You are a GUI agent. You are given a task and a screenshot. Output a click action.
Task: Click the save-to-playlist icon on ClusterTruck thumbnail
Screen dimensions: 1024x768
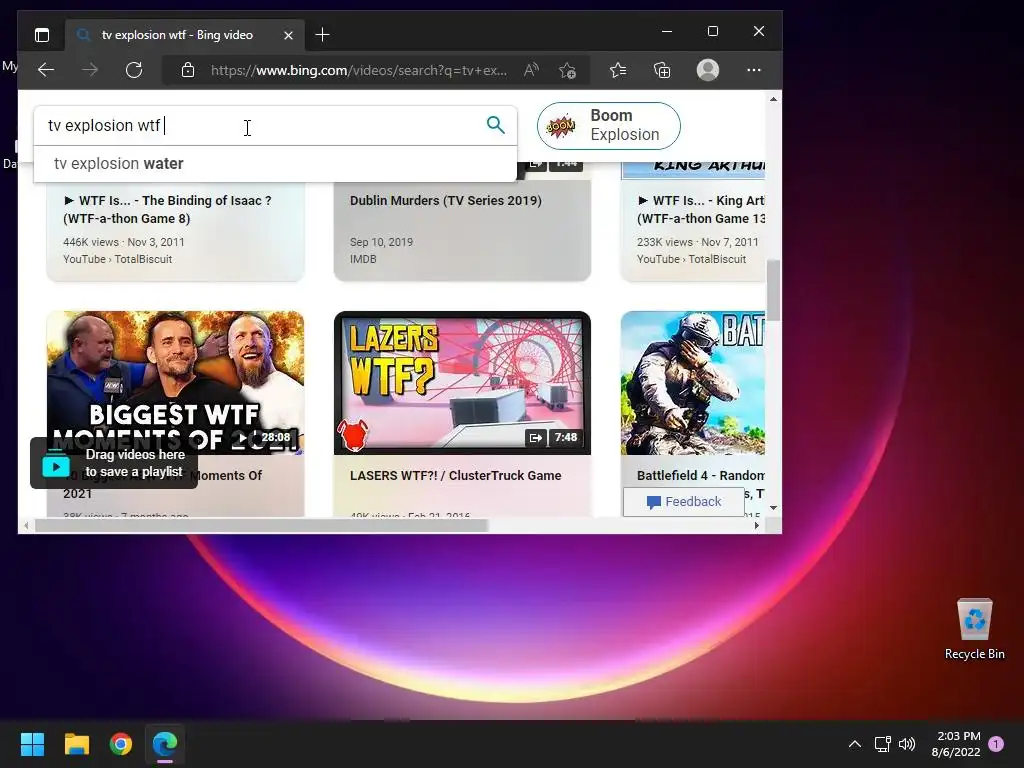pyautogui.click(x=536, y=438)
